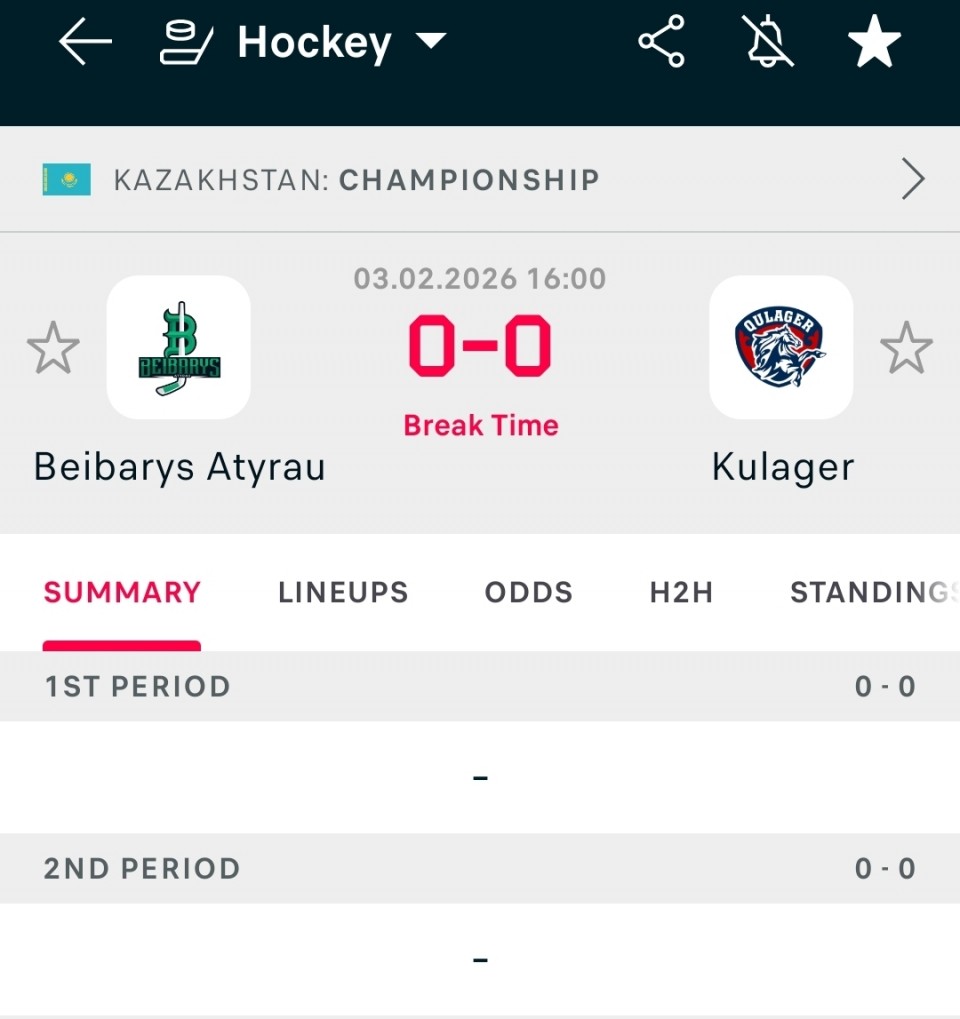Open the Hockey sport selector label
The image size is (960, 1019).
[314, 43]
